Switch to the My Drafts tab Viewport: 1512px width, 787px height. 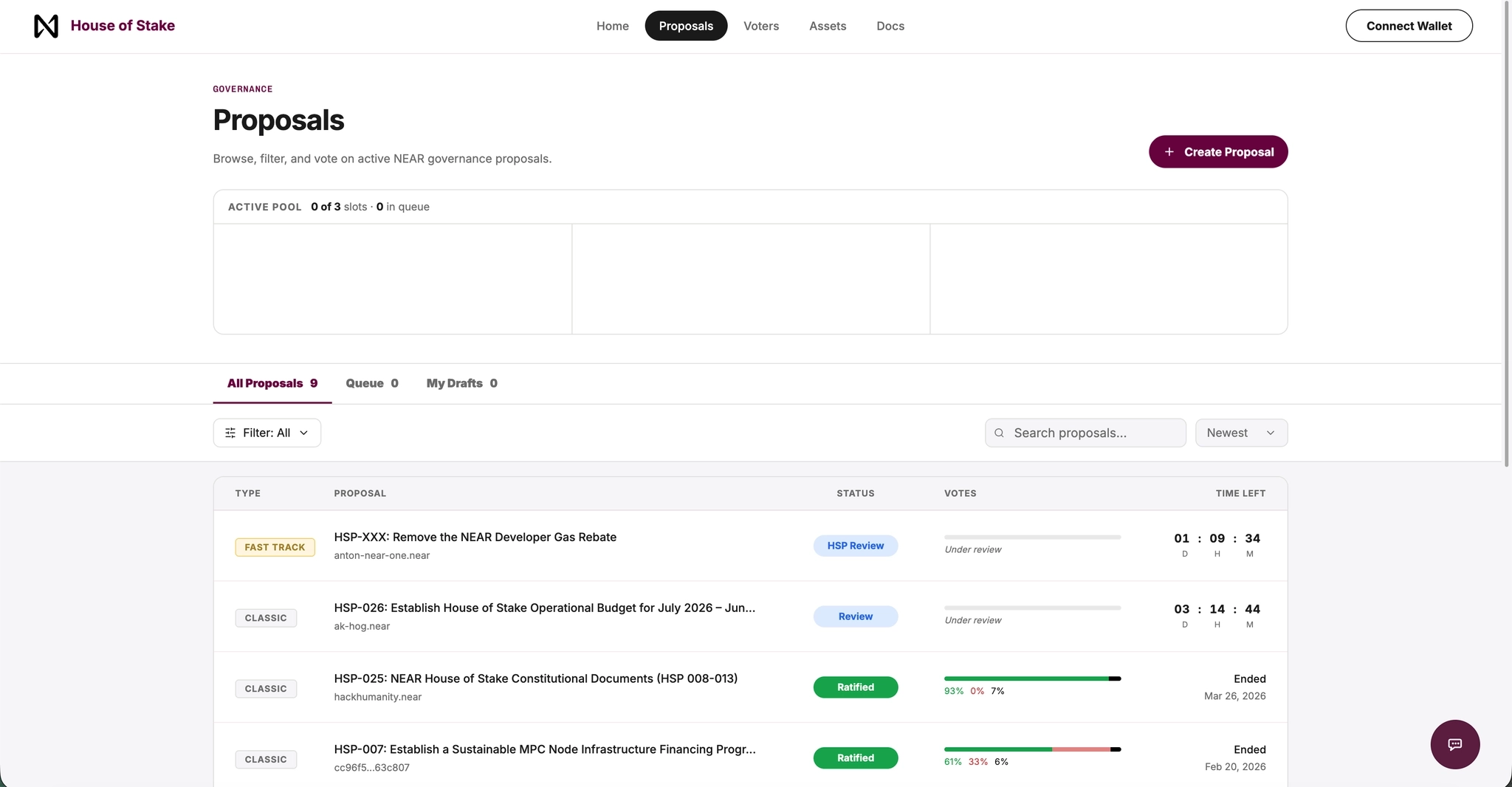point(461,383)
